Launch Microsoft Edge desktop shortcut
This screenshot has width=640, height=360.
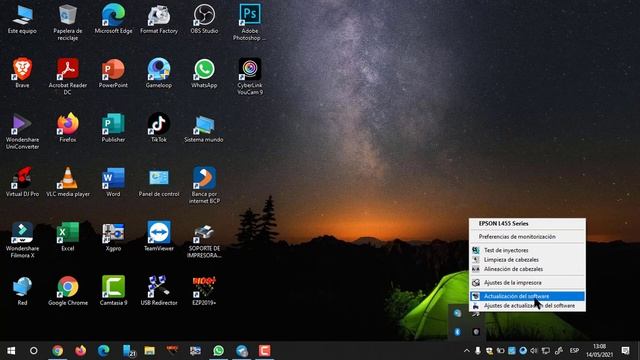click(x=113, y=19)
